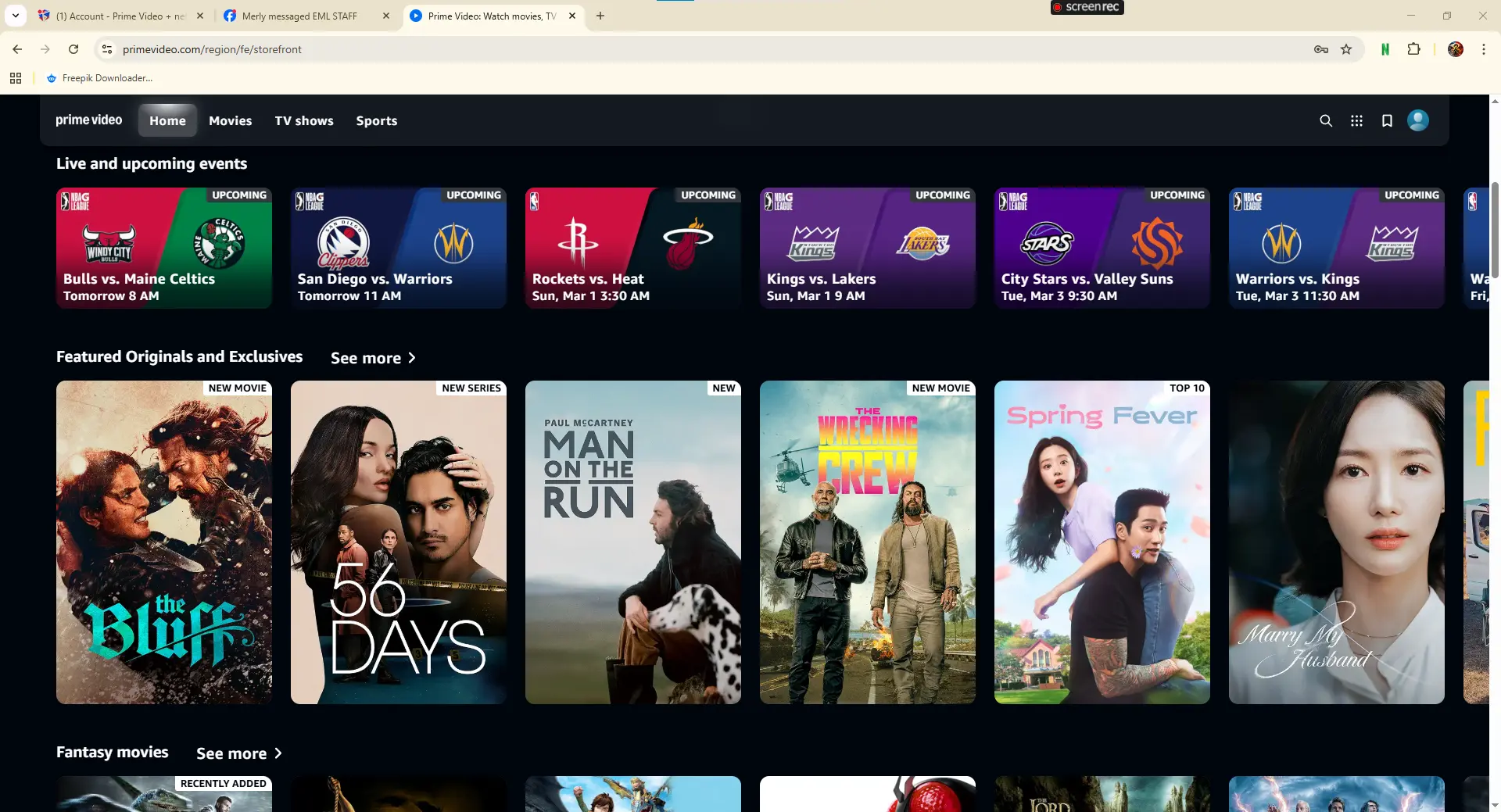The height and width of the screenshot is (812, 1501).
Task: Open Freepik Downloader bookmark
Action: [x=99, y=78]
